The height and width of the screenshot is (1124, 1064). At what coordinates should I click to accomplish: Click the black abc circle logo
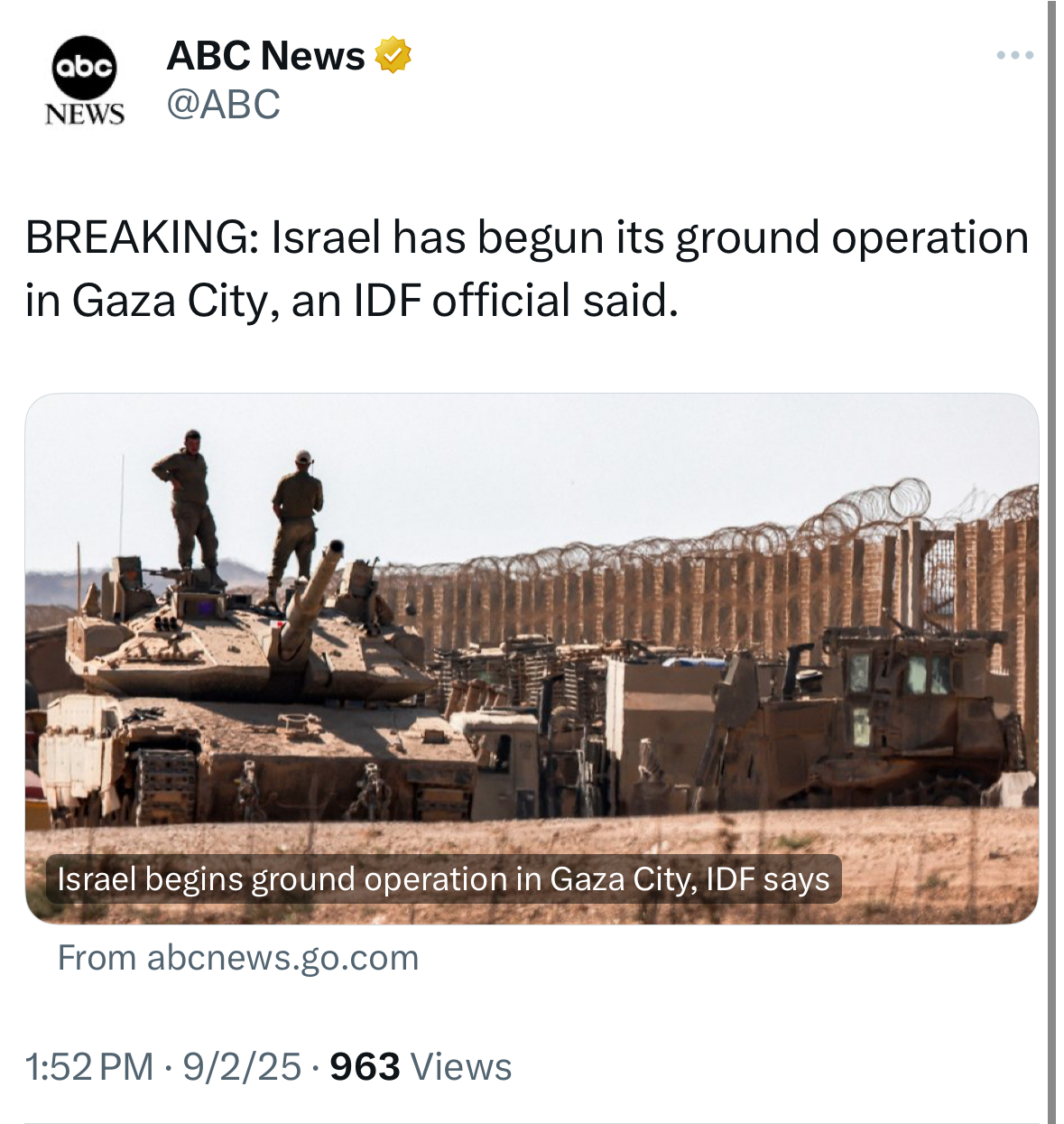click(84, 68)
